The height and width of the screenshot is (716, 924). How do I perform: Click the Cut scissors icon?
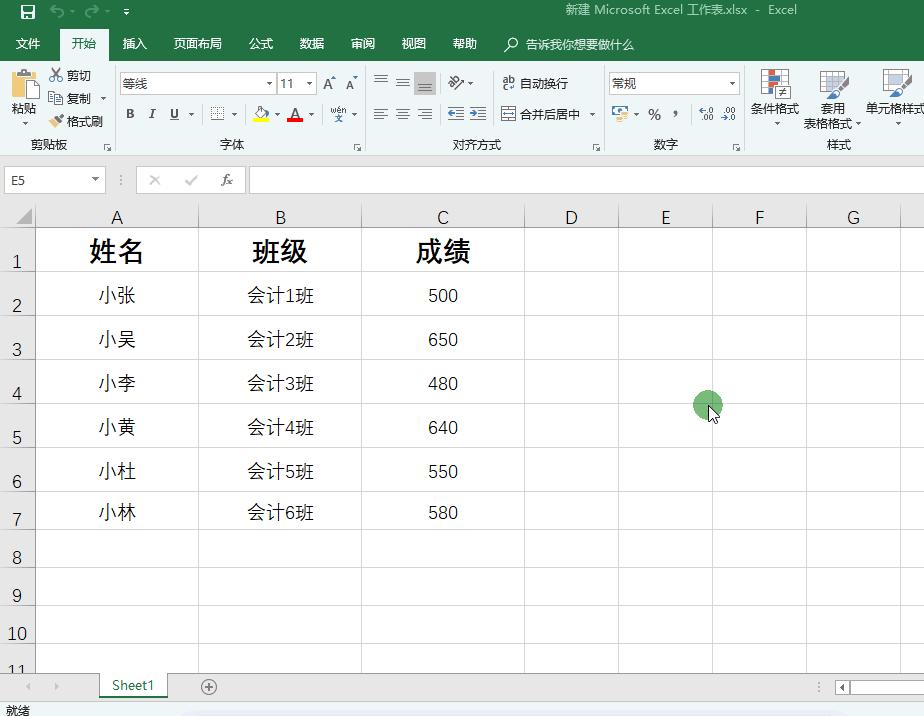tap(55, 74)
